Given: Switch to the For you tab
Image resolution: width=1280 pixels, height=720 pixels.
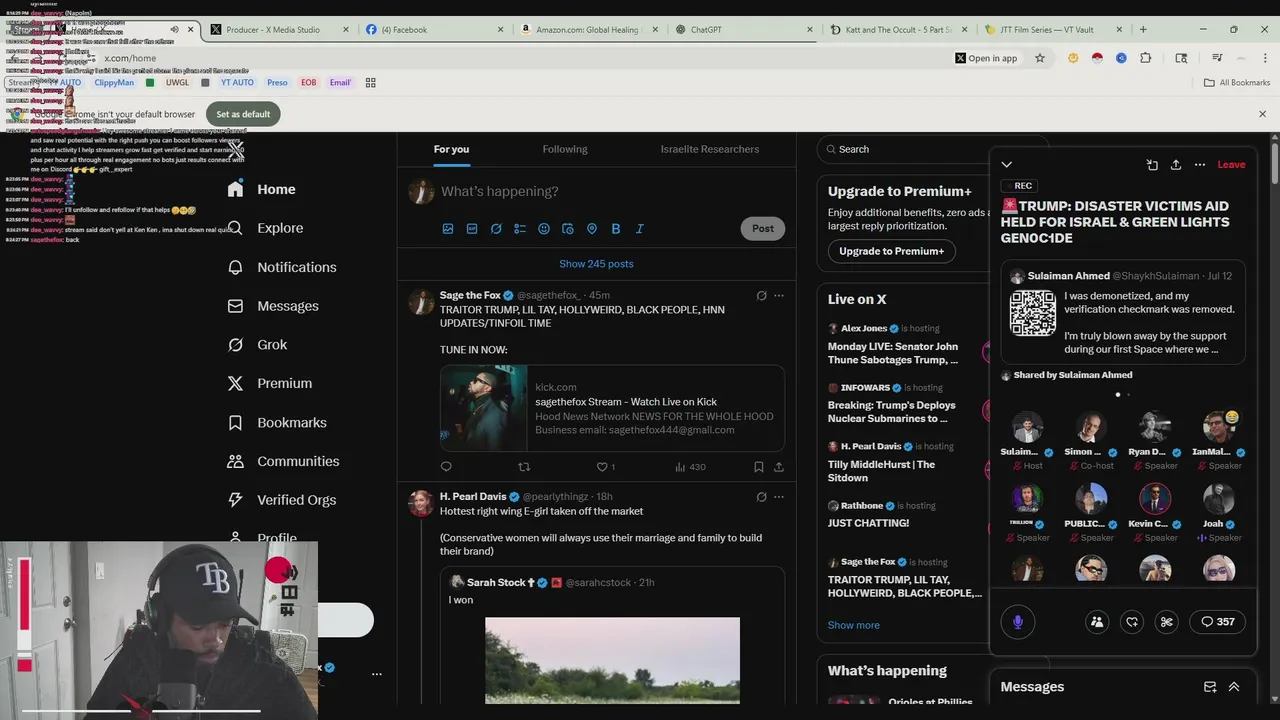Looking at the screenshot, I should pos(451,149).
